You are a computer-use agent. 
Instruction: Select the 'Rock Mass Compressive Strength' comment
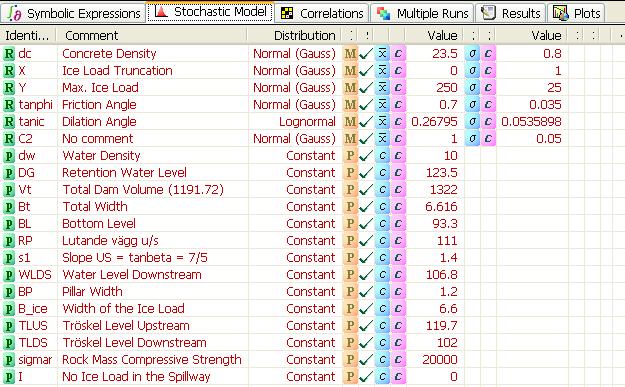(152, 360)
